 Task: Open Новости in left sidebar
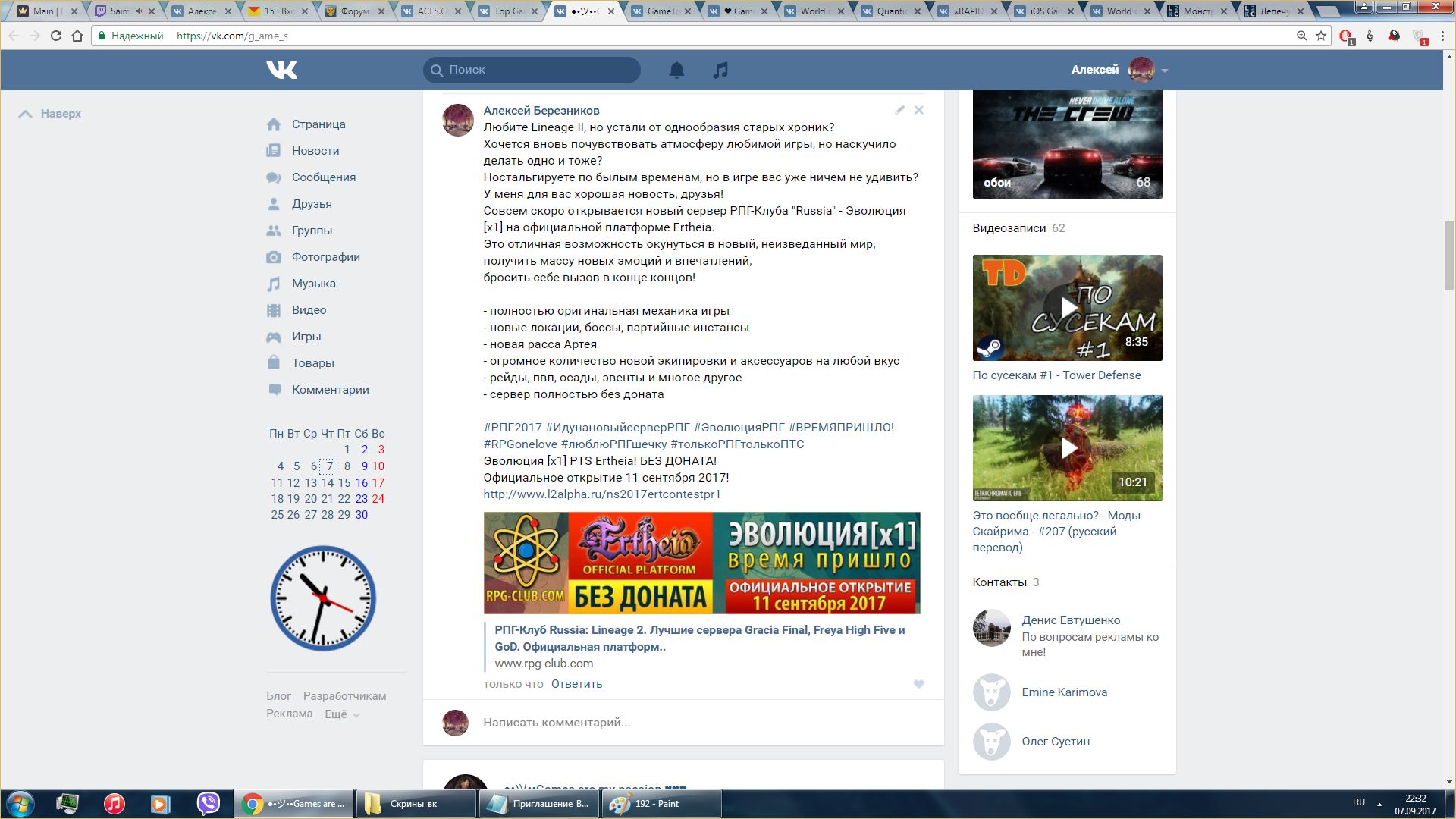[x=315, y=151]
